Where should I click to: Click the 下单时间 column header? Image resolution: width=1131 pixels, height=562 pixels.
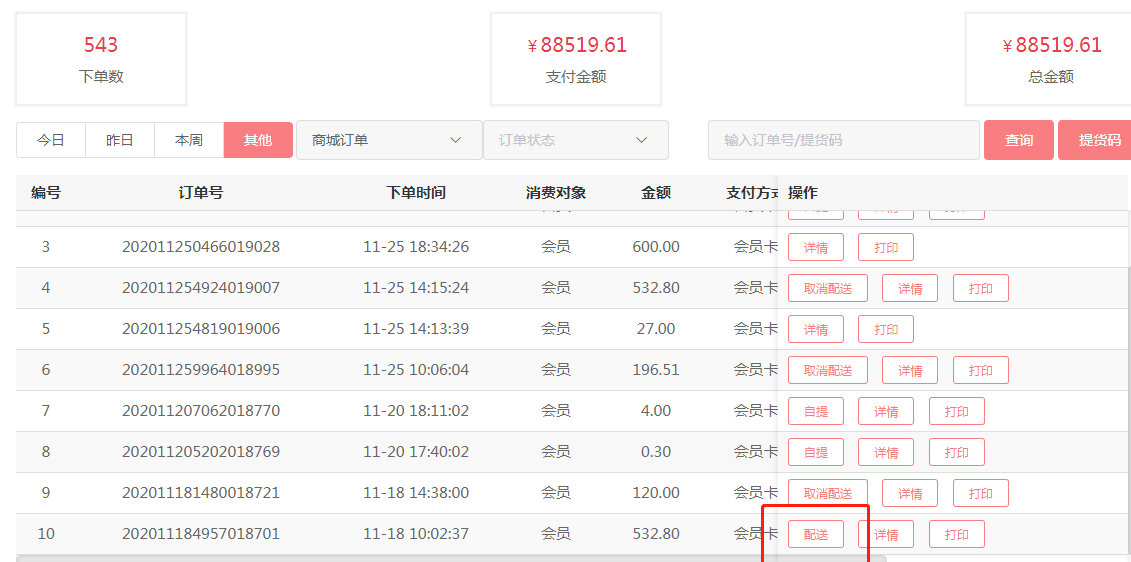[x=415, y=193]
